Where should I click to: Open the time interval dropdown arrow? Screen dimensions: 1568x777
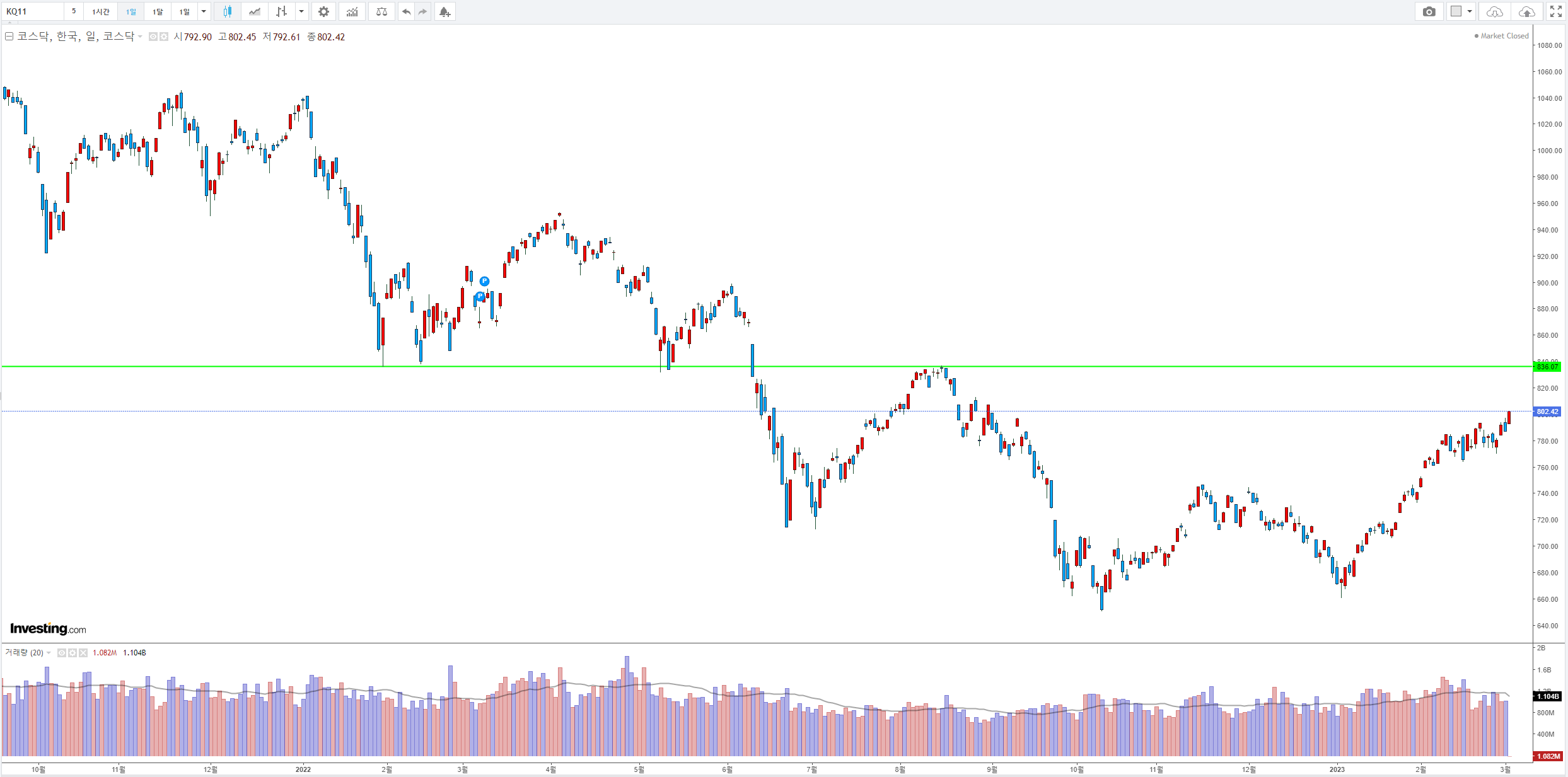tap(204, 11)
